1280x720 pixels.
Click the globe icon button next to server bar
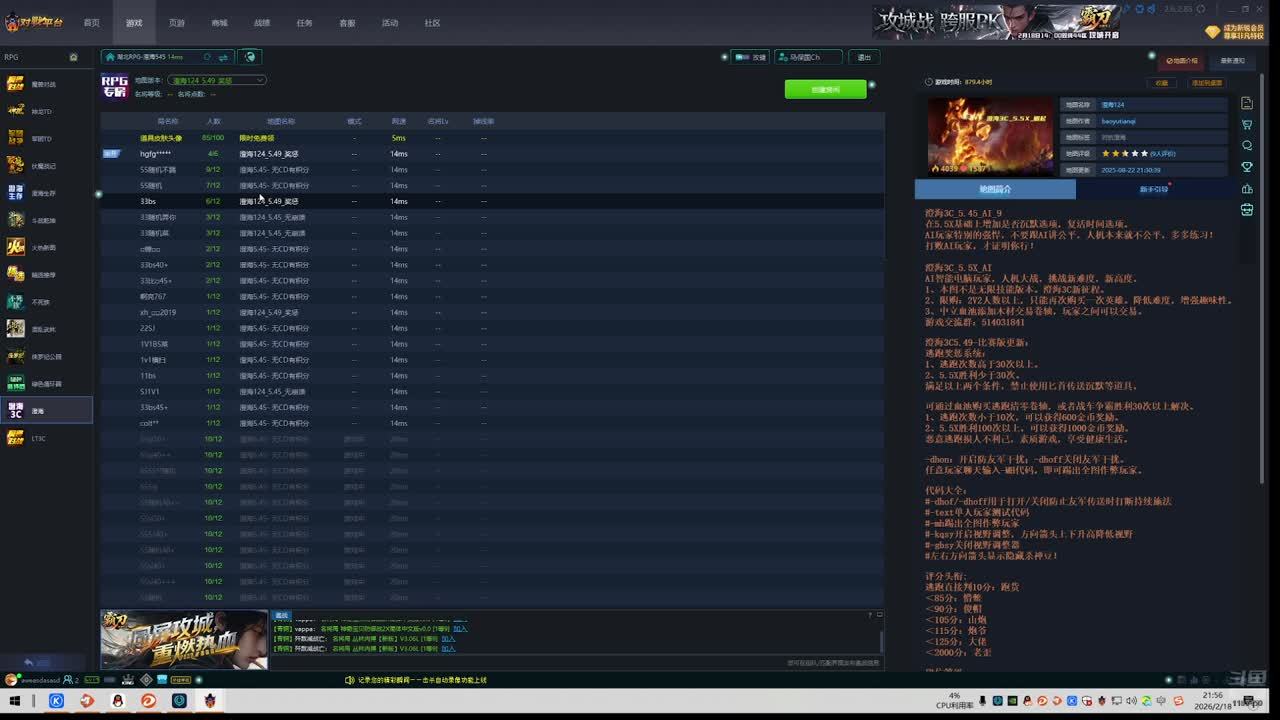(250, 57)
